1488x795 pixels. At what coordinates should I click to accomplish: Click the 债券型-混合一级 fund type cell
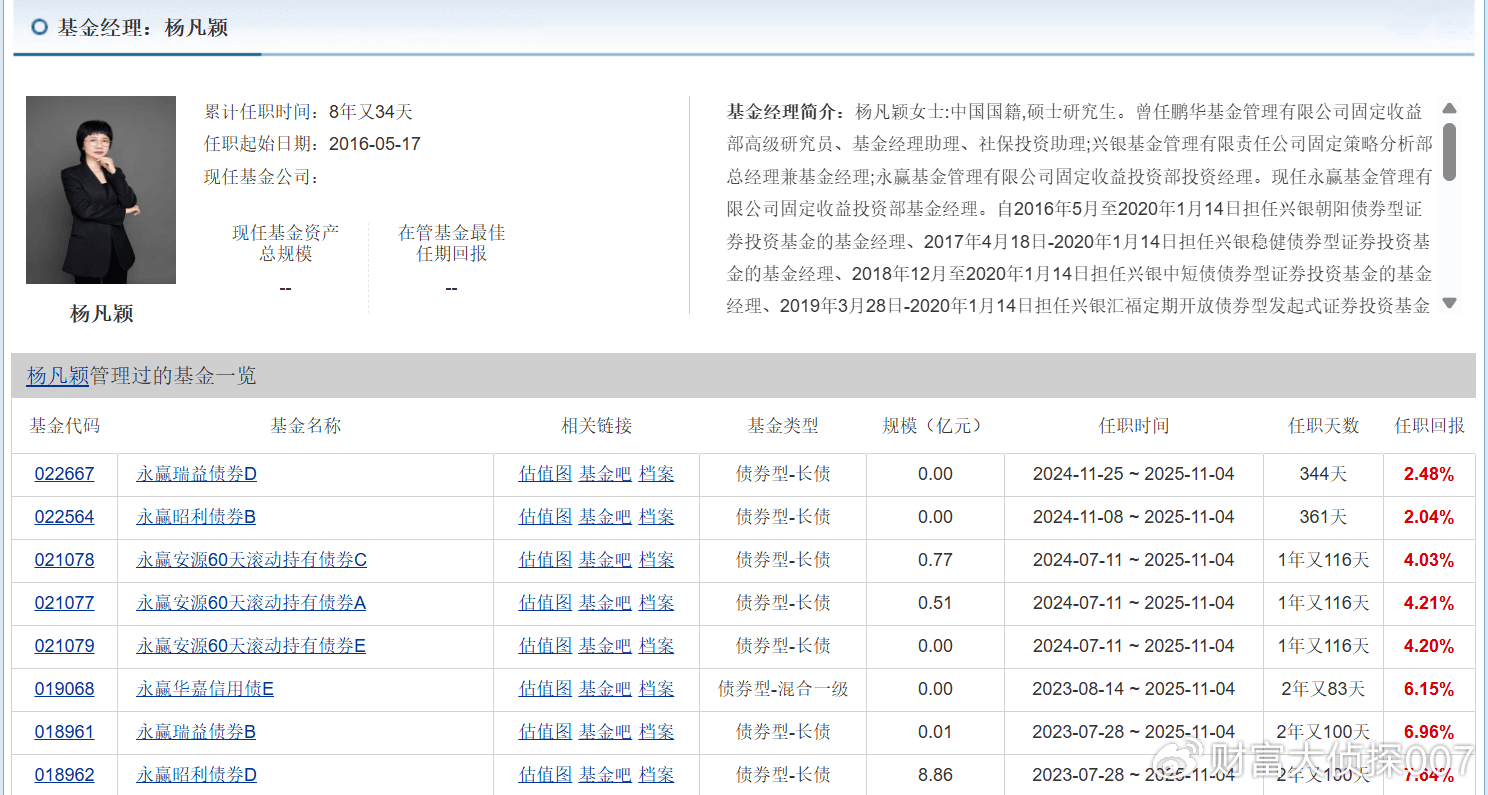click(x=783, y=689)
